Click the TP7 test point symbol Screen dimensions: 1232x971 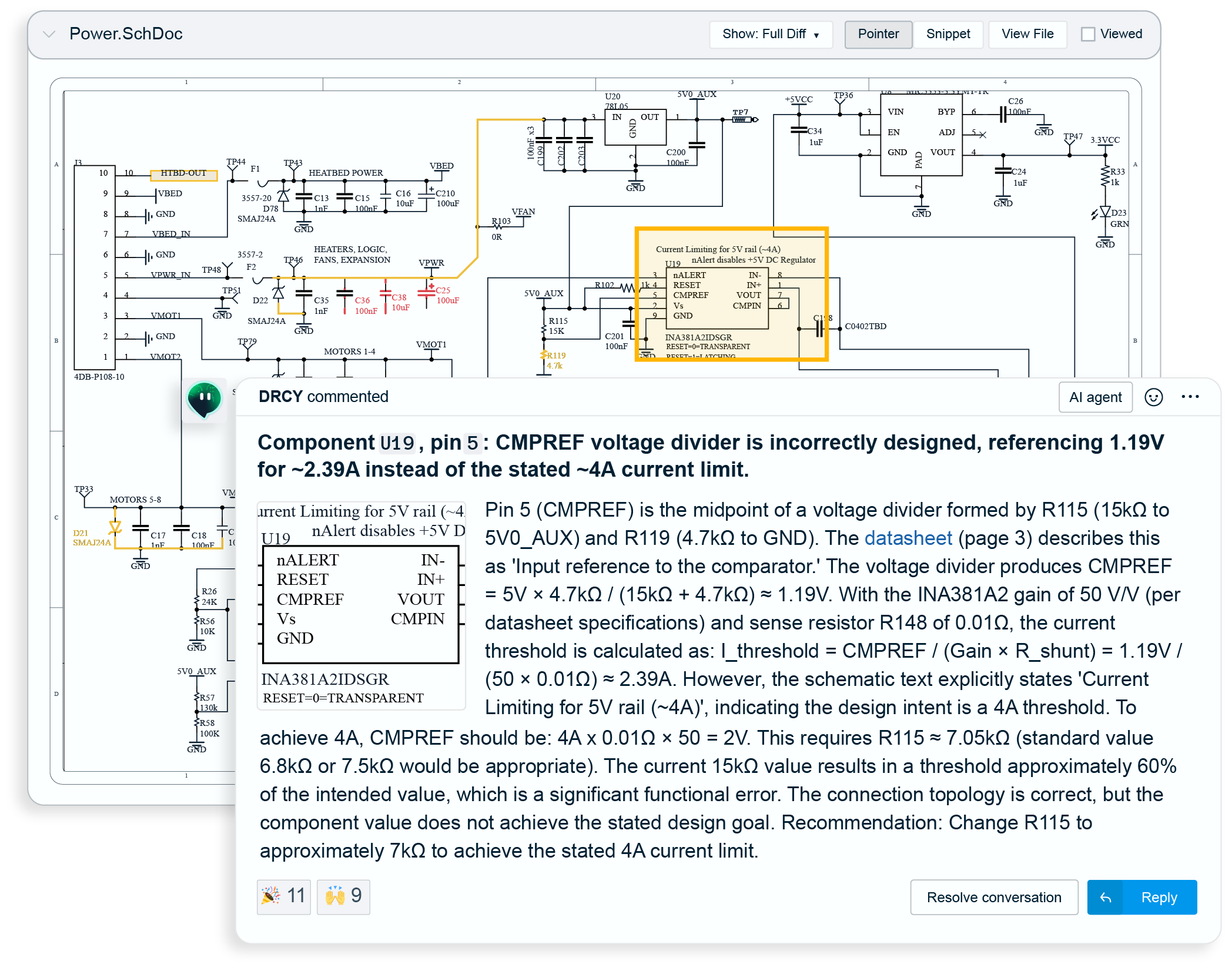(x=745, y=119)
